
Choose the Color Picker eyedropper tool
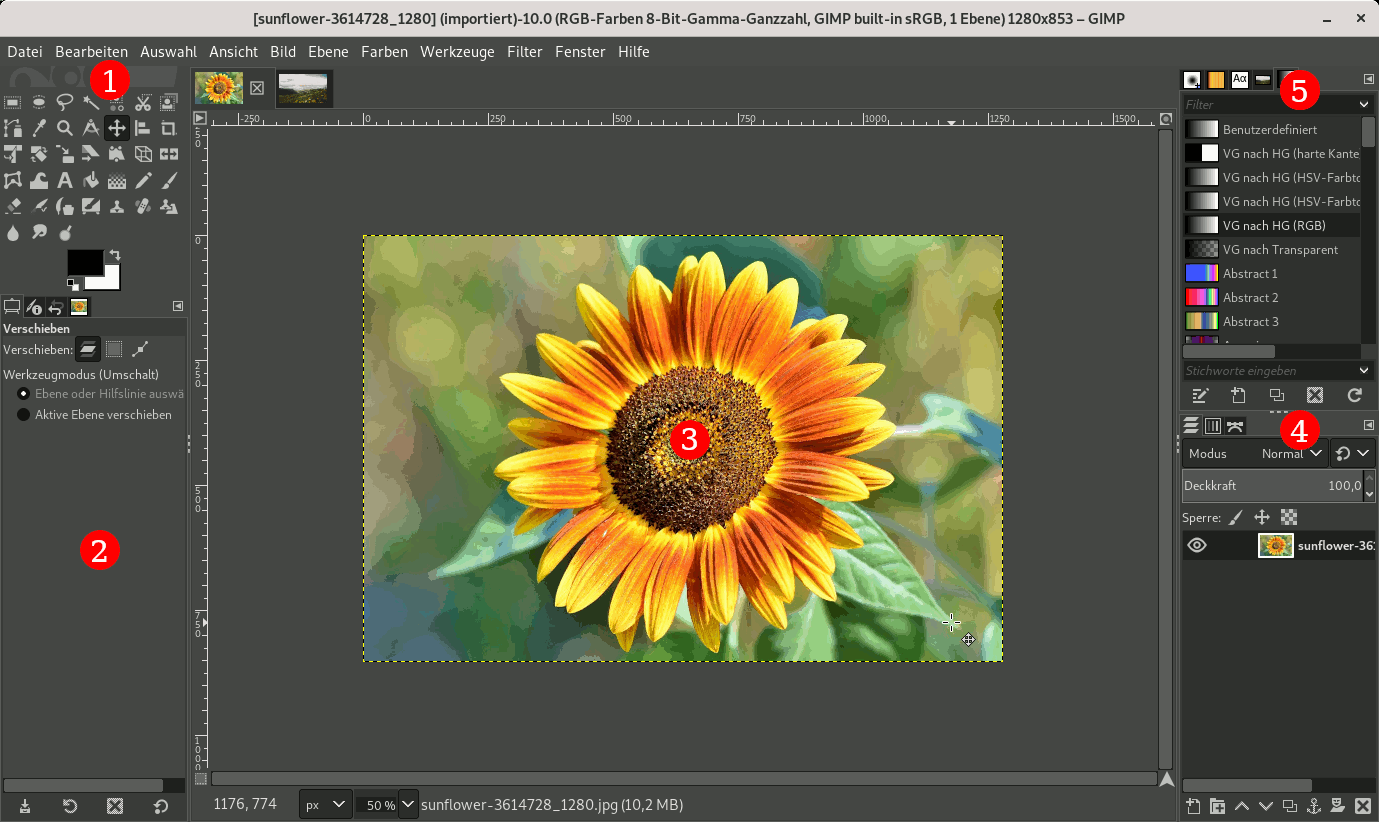39,128
